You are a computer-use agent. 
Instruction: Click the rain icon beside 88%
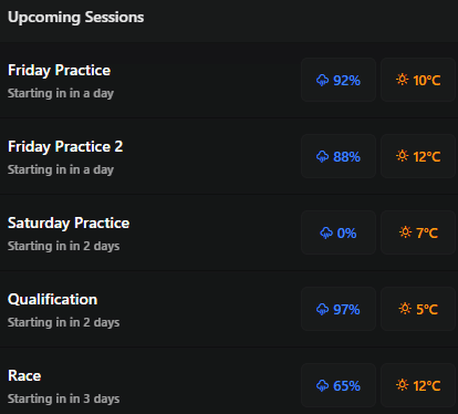322,157
